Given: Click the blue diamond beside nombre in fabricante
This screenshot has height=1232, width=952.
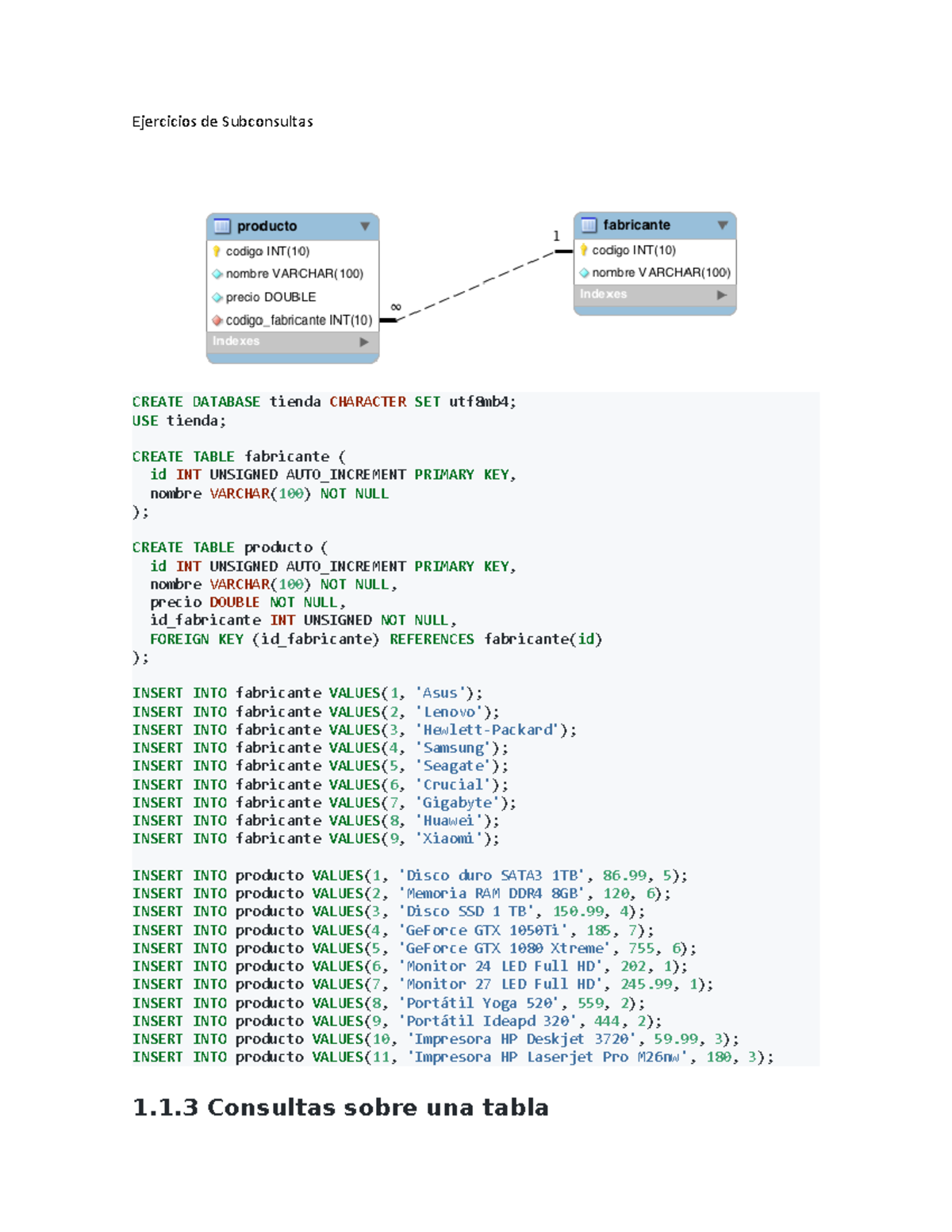Looking at the screenshot, I should pyautogui.click(x=583, y=271).
